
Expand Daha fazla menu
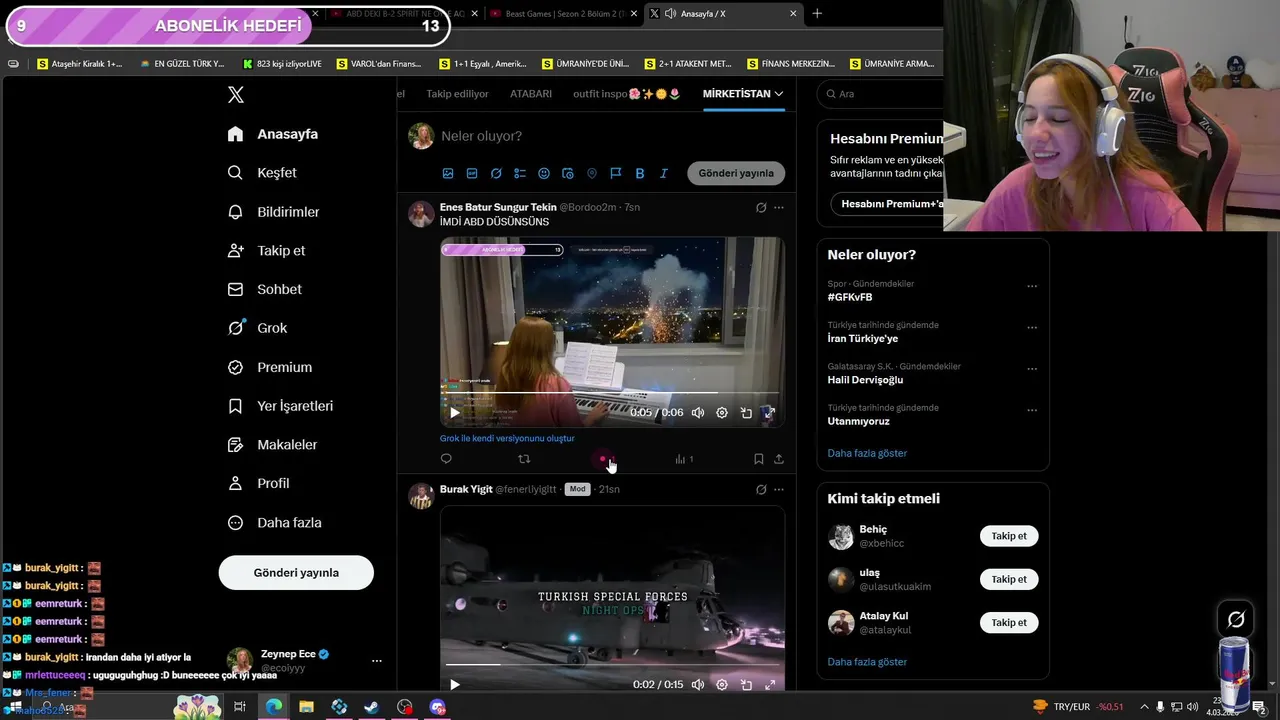[274, 522]
